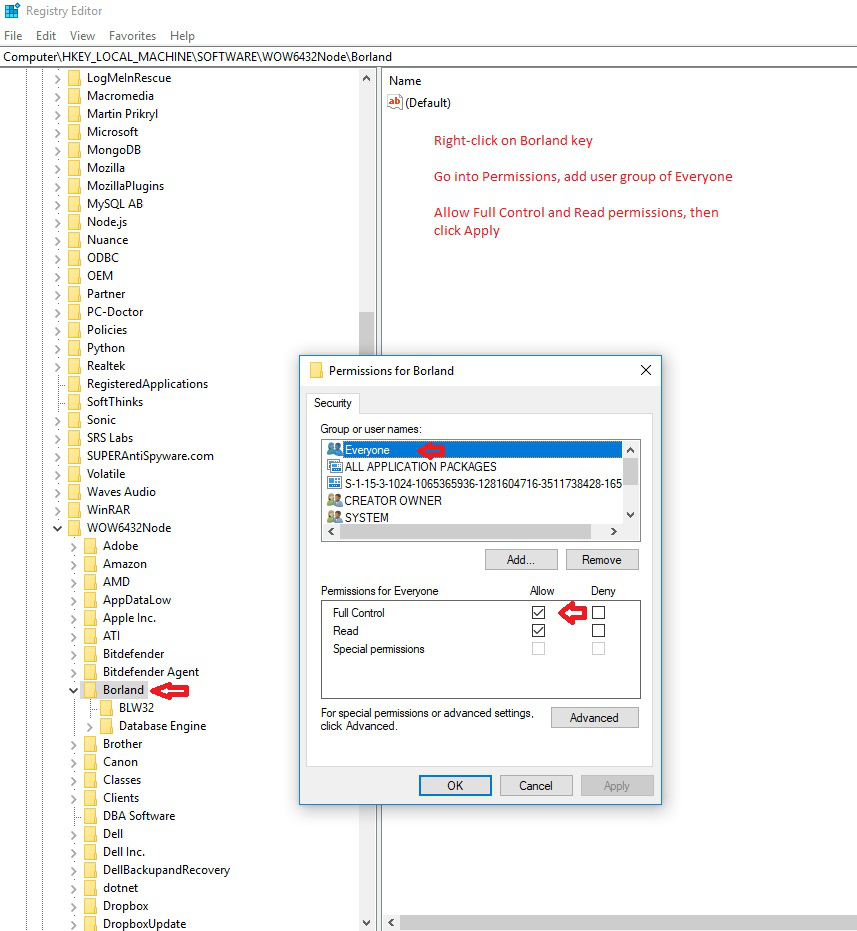Click the CREATOR OWNER user icon
Image resolution: width=857 pixels, height=931 pixels.
[334, 500]
